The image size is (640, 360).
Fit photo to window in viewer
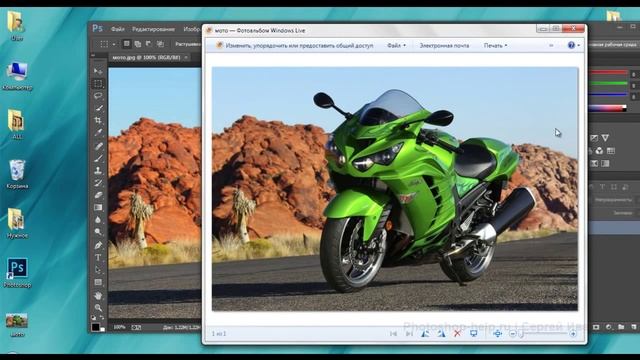(x=497, y=333)
